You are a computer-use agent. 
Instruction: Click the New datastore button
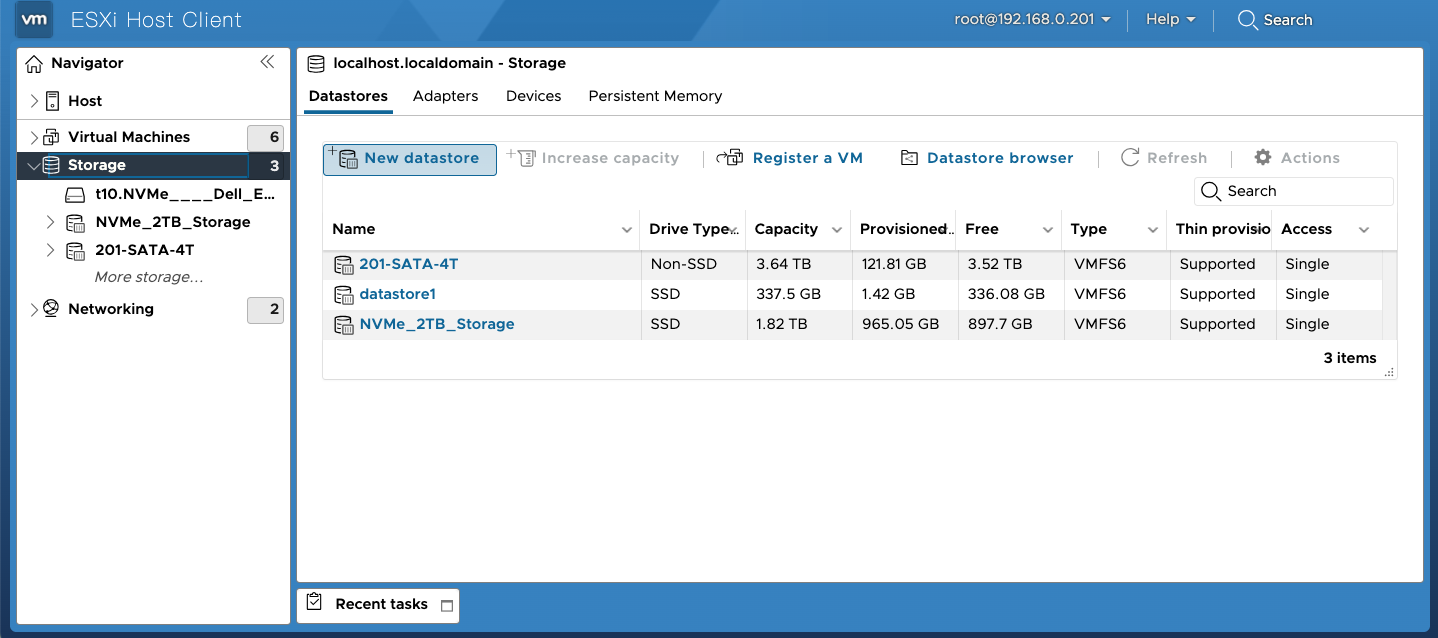[410, 159]
